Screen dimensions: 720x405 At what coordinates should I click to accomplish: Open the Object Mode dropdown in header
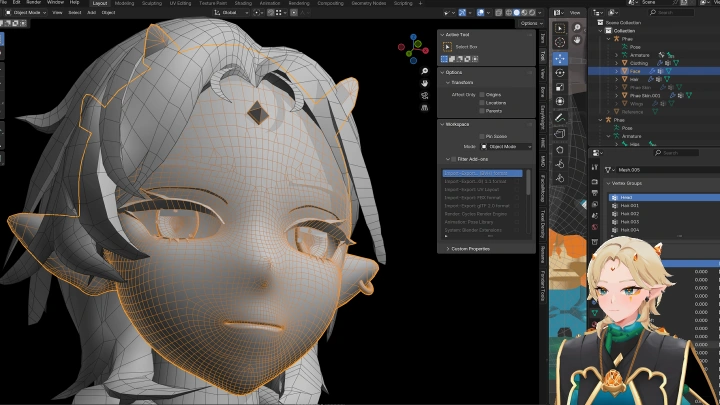click(x=26, y=13)
